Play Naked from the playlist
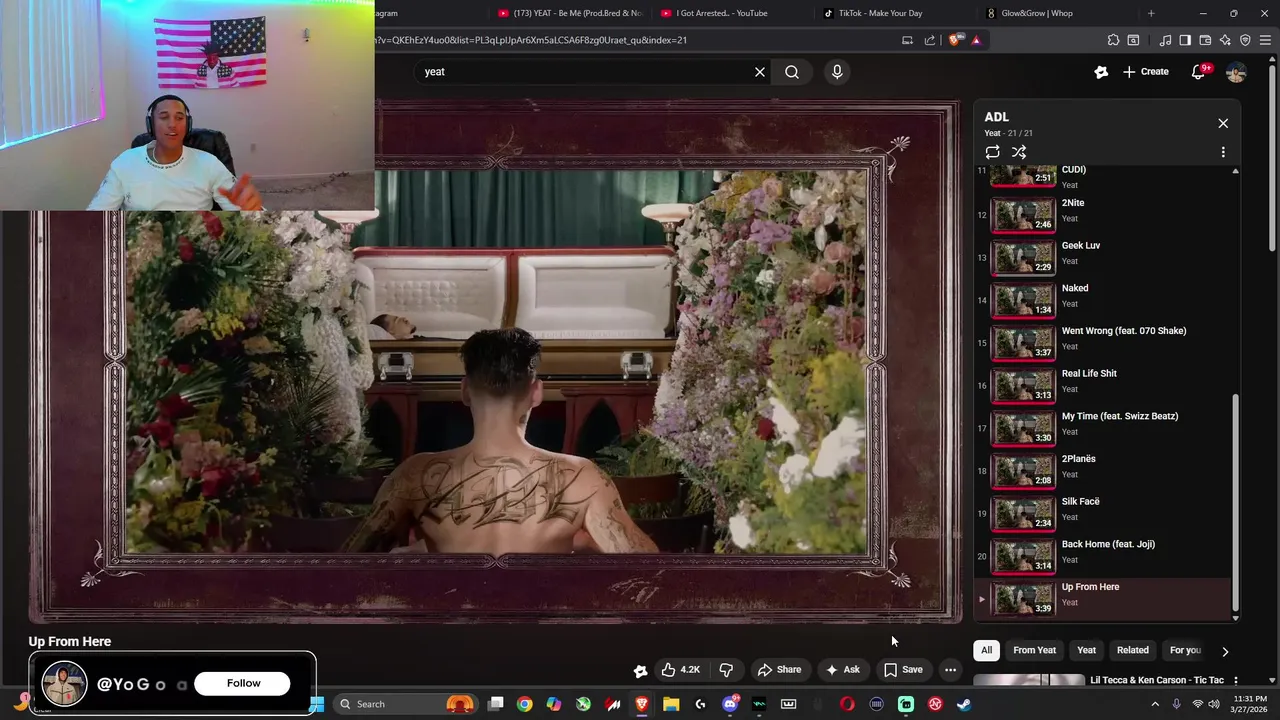This screenshot has height=720, width=1280. (1104, 300)
